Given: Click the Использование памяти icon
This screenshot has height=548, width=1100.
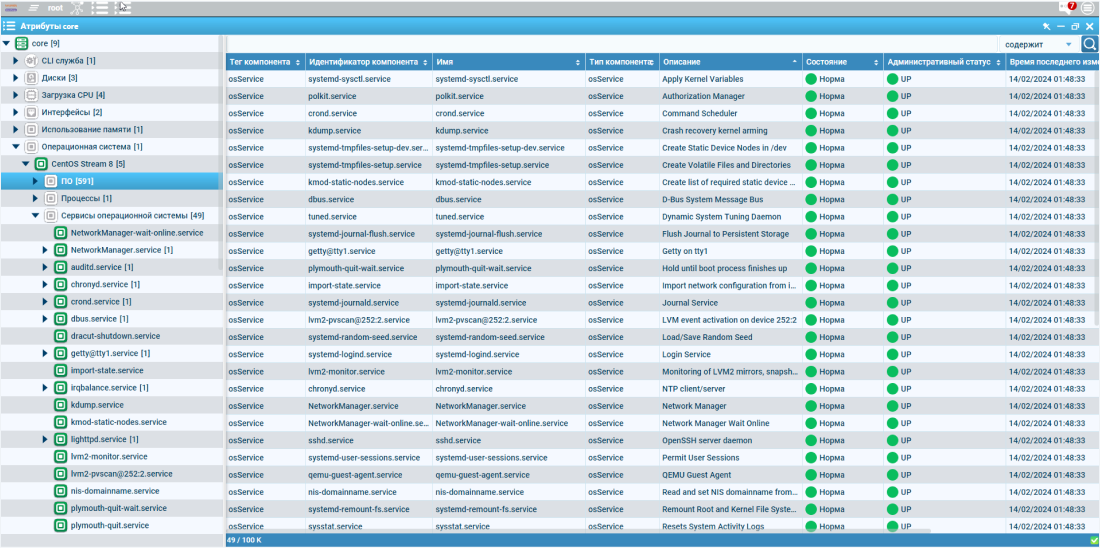Looking at the screenshot, I should [31, 130].
